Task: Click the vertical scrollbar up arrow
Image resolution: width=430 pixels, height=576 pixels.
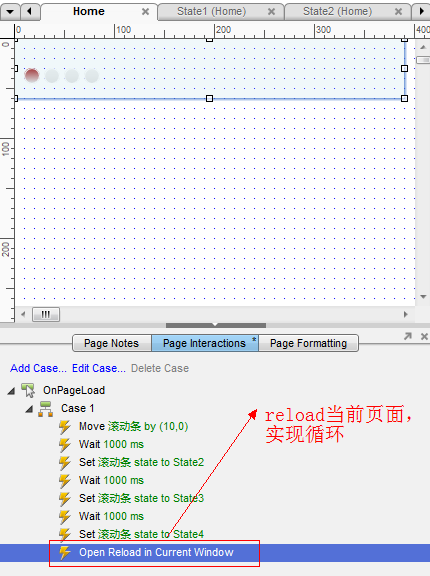Action: 423,47
